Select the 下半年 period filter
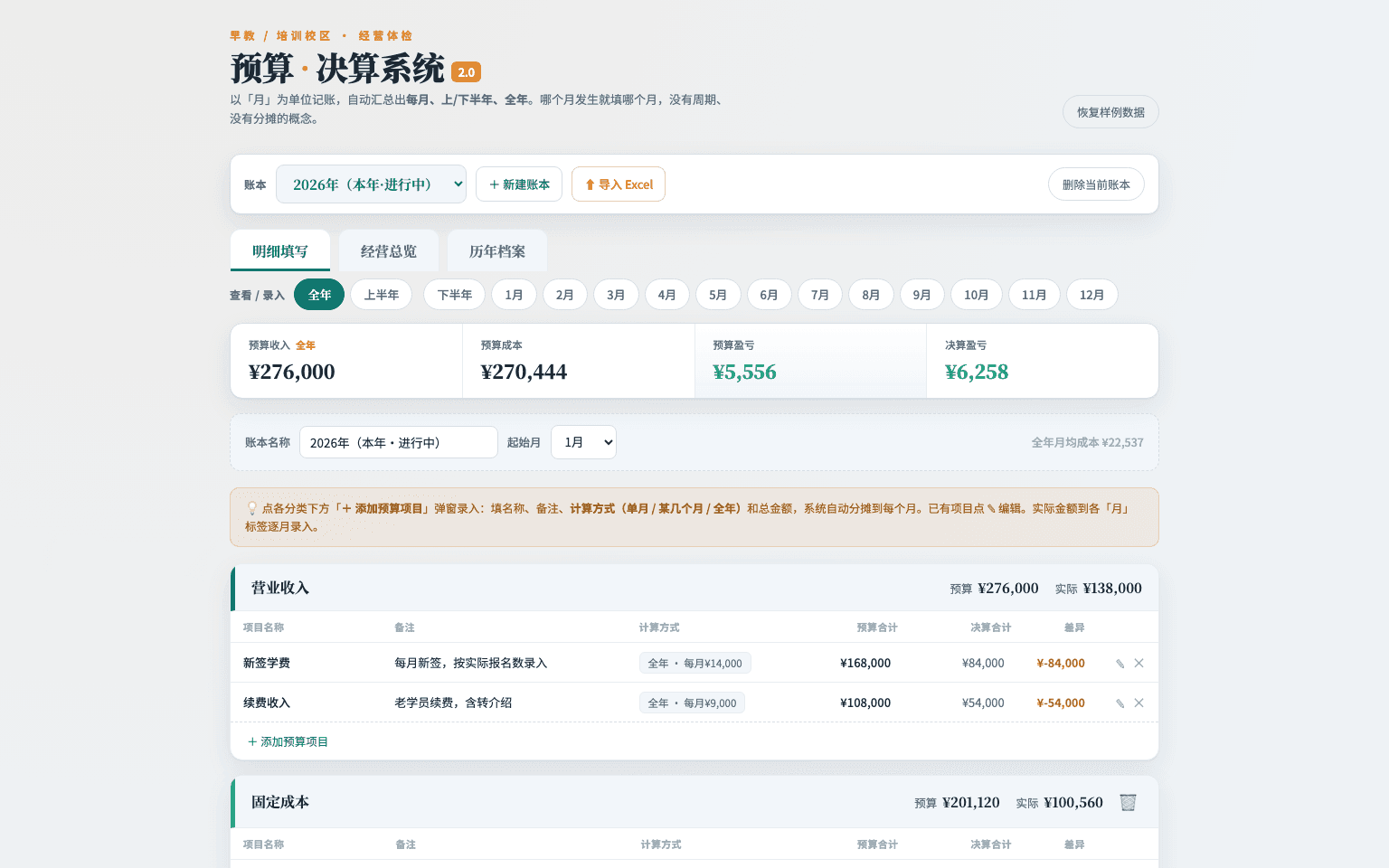This screenshot has width=1389, height=868. pos(455,295)
